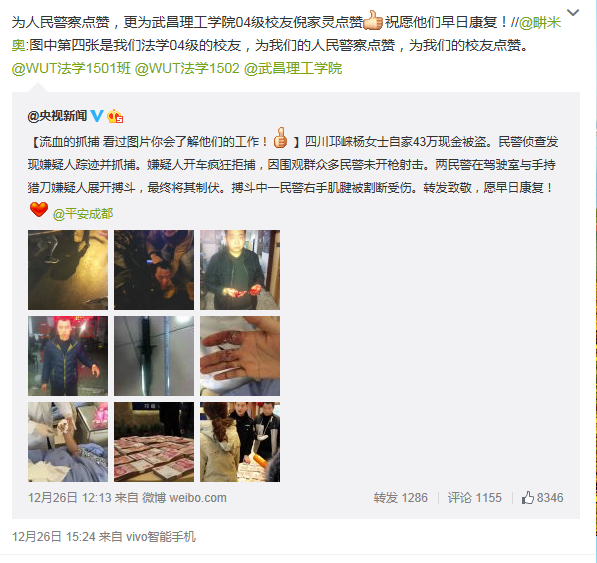Open the post options chevron menu

573,13
